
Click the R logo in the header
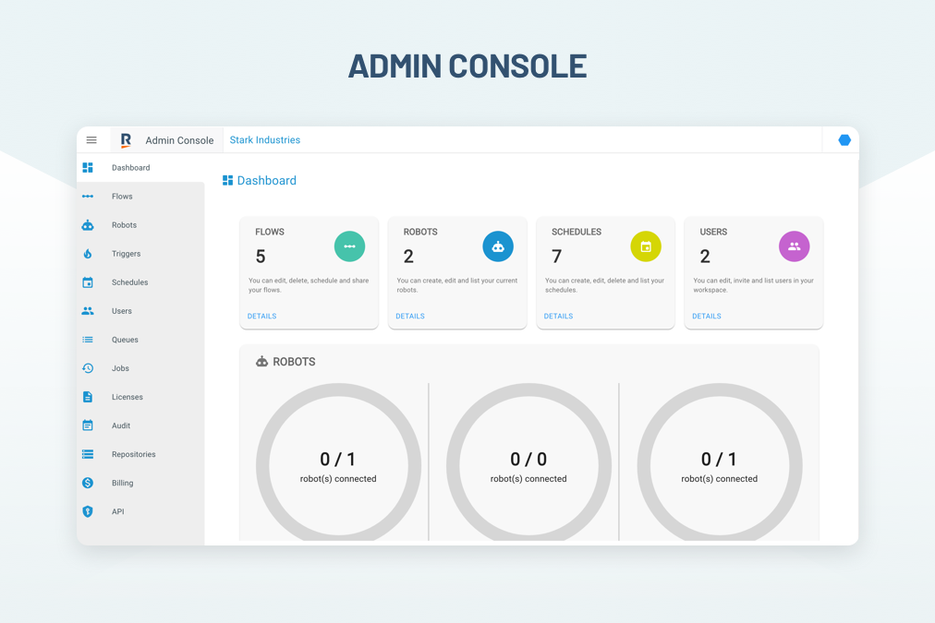pos(123,140)
